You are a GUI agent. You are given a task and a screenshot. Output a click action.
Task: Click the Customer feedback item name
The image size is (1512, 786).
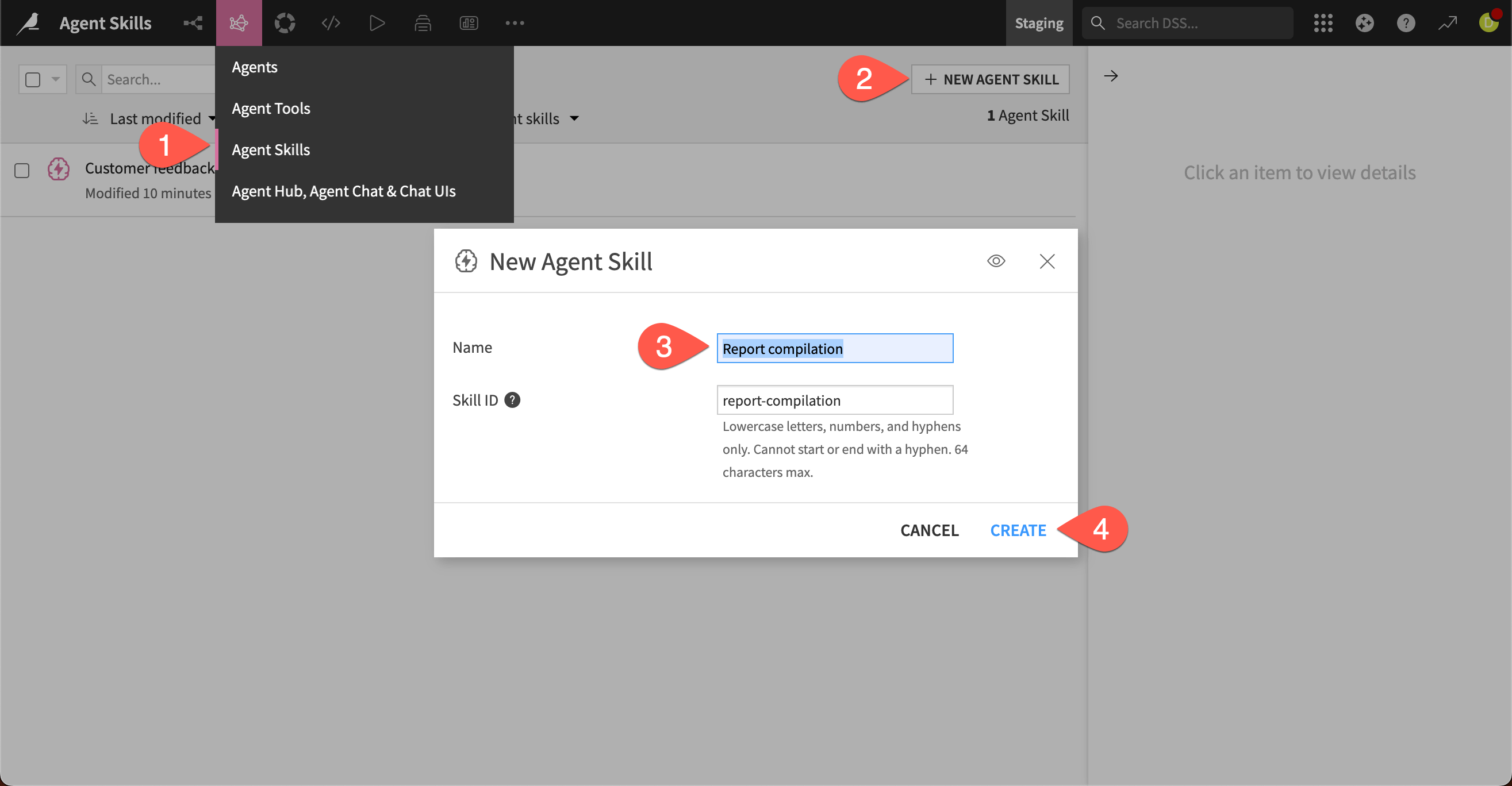point(149,168)
